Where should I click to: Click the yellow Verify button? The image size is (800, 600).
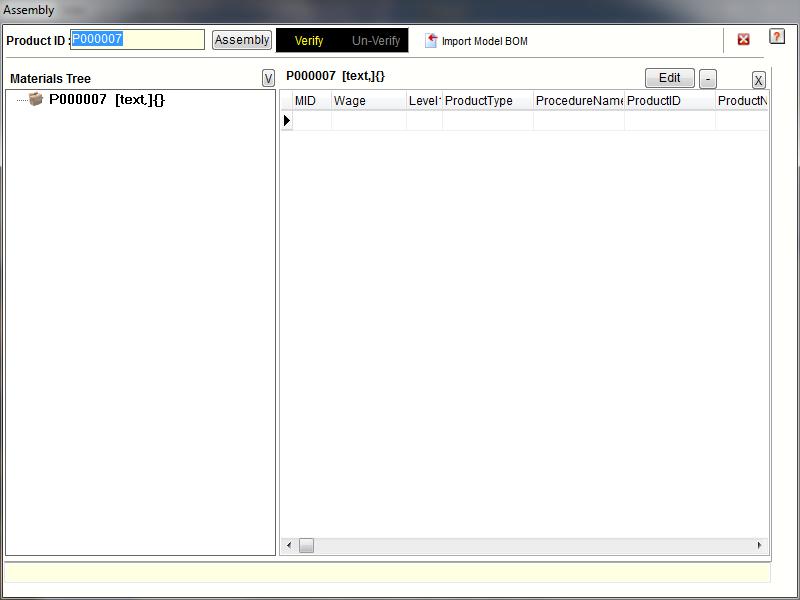click(x=309, y=41)
